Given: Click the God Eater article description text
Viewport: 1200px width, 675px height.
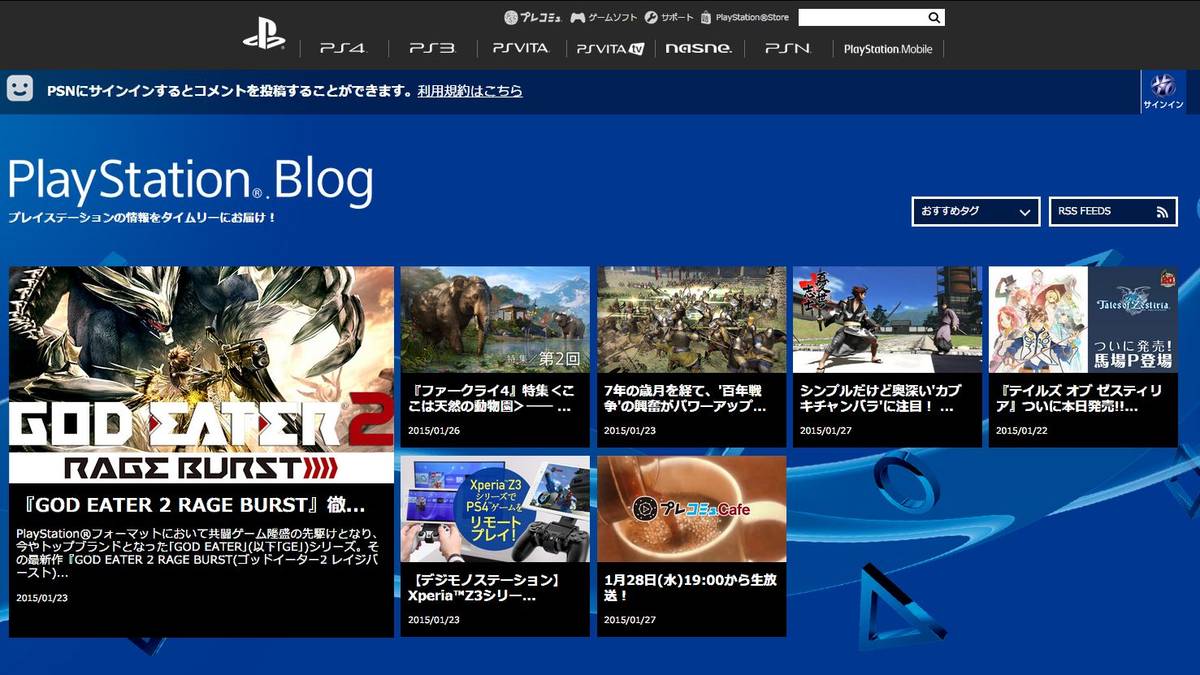Looking at the screenshot, I should click(196, 554).
